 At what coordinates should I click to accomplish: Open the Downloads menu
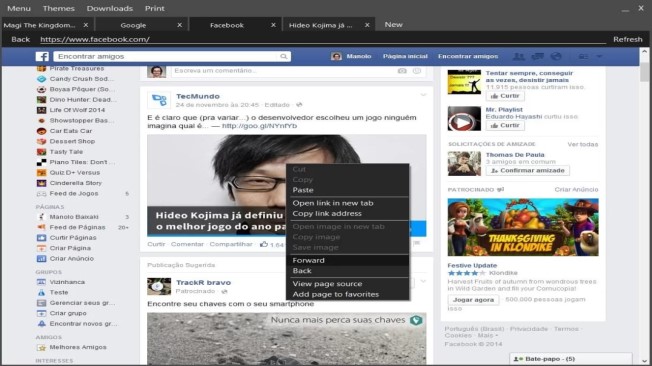pyautogui.click(x=110, y=8)
